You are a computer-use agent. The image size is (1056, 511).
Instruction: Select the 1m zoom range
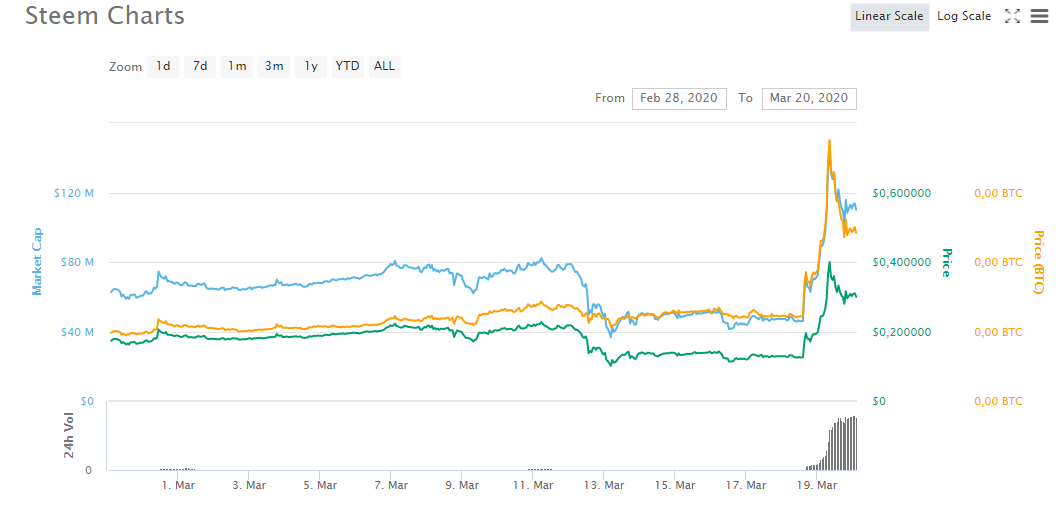(237, 66)
